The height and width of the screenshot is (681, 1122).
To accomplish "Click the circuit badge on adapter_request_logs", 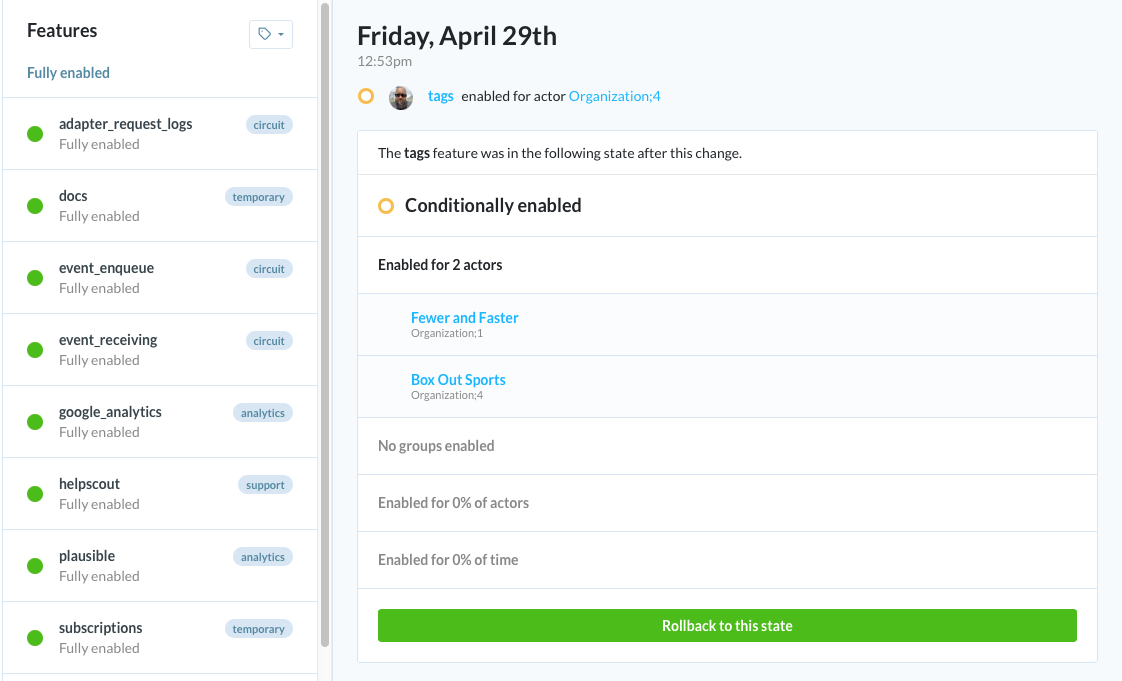I will point(269,124).
